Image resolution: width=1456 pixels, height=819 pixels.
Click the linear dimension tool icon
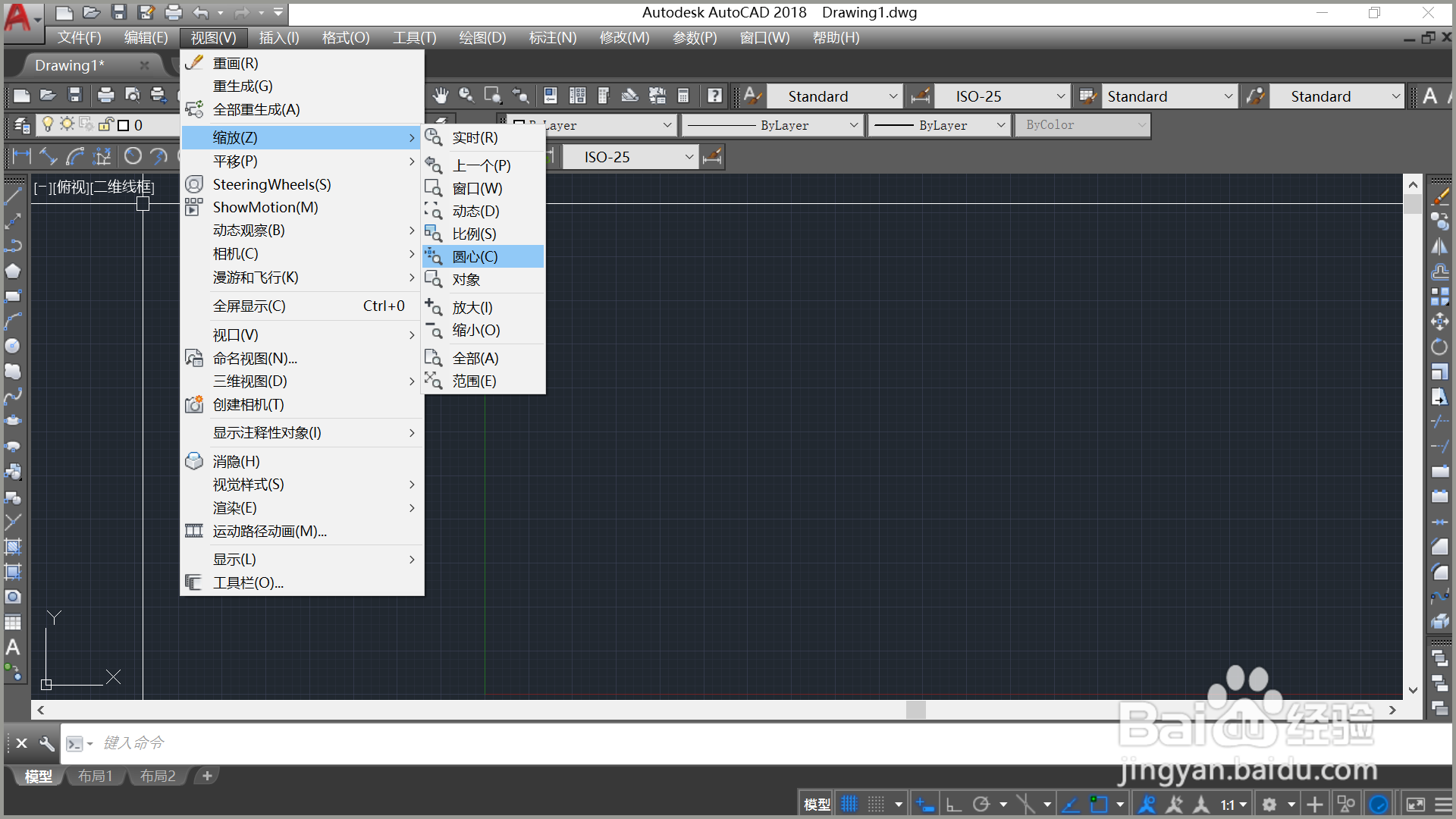tap(21, 157)
